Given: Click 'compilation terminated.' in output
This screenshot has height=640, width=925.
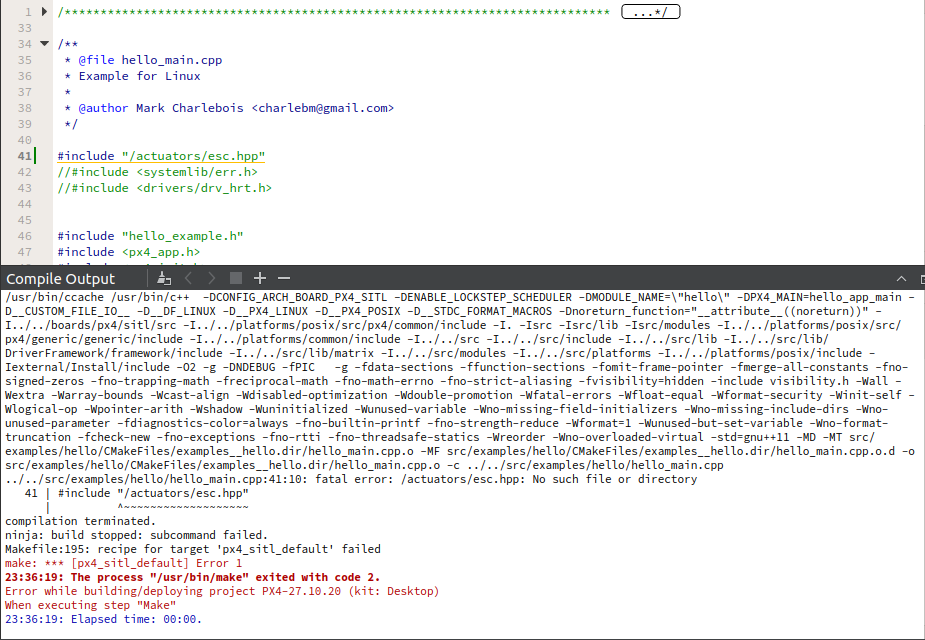Looking at the screenshot, I should [80, 521].
